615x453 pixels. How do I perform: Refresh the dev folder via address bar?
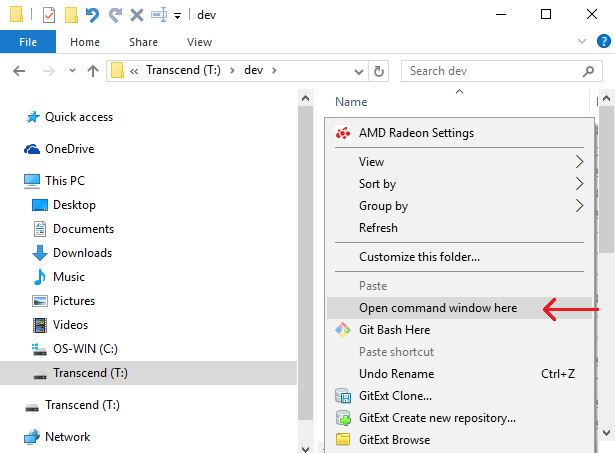[378, 71]
